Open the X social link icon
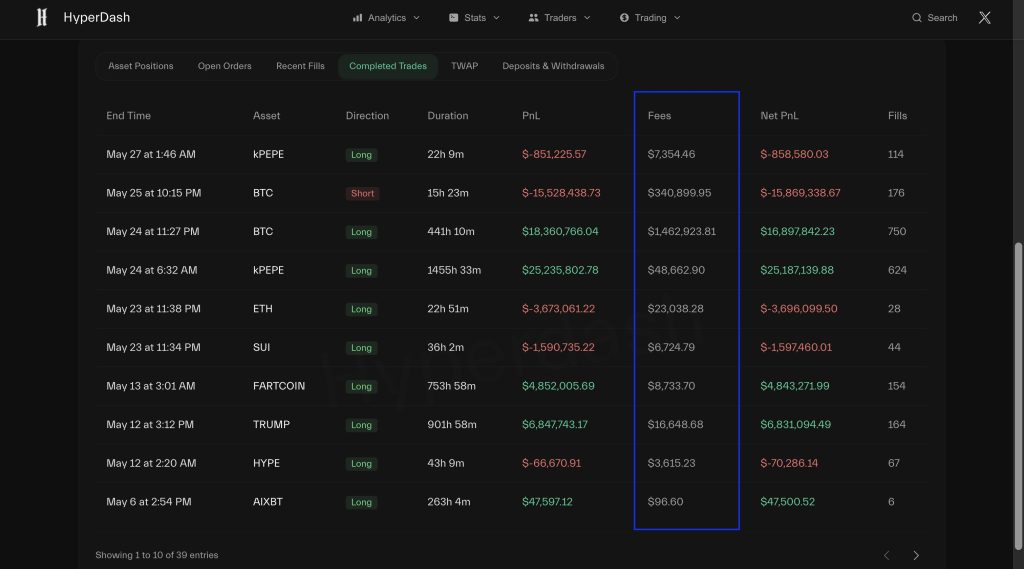Image resolution: width=1024 pixels, height=569 pixels. point(985,18)
